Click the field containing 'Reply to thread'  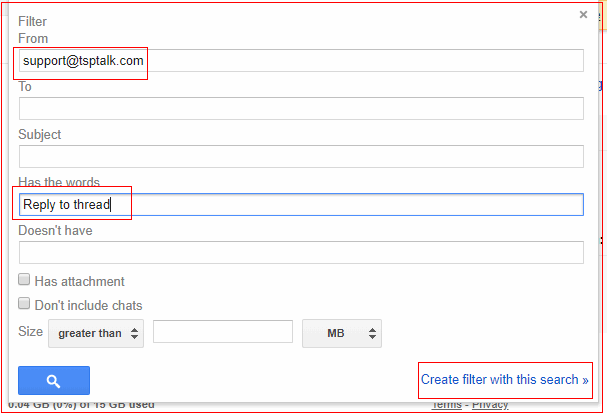[x=300, y=205]
